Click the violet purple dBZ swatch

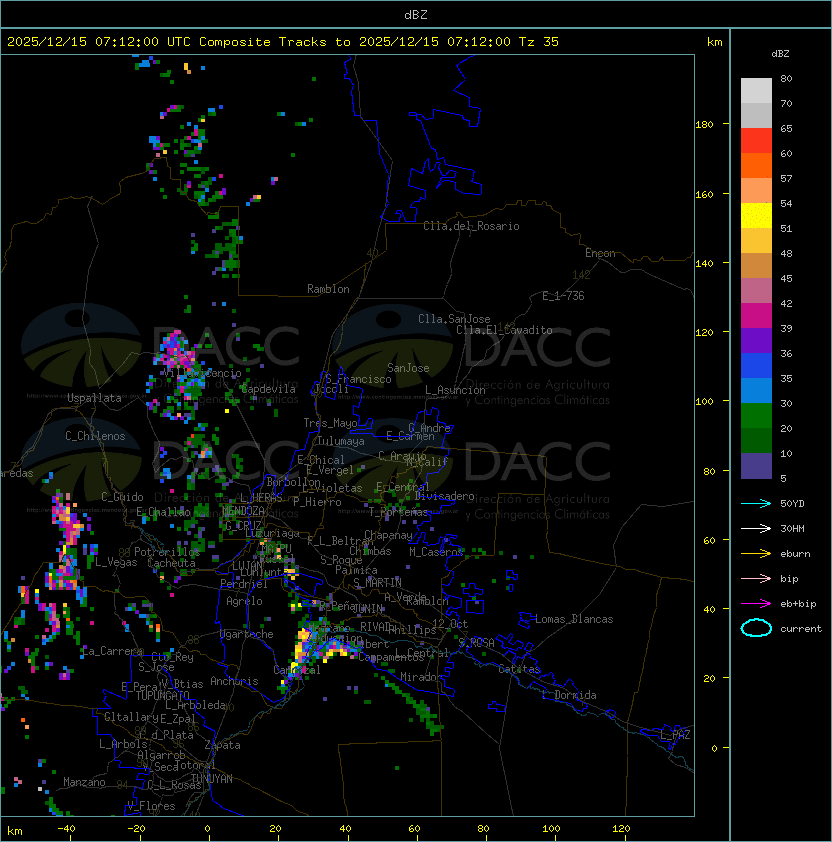[x=756, y=340]
